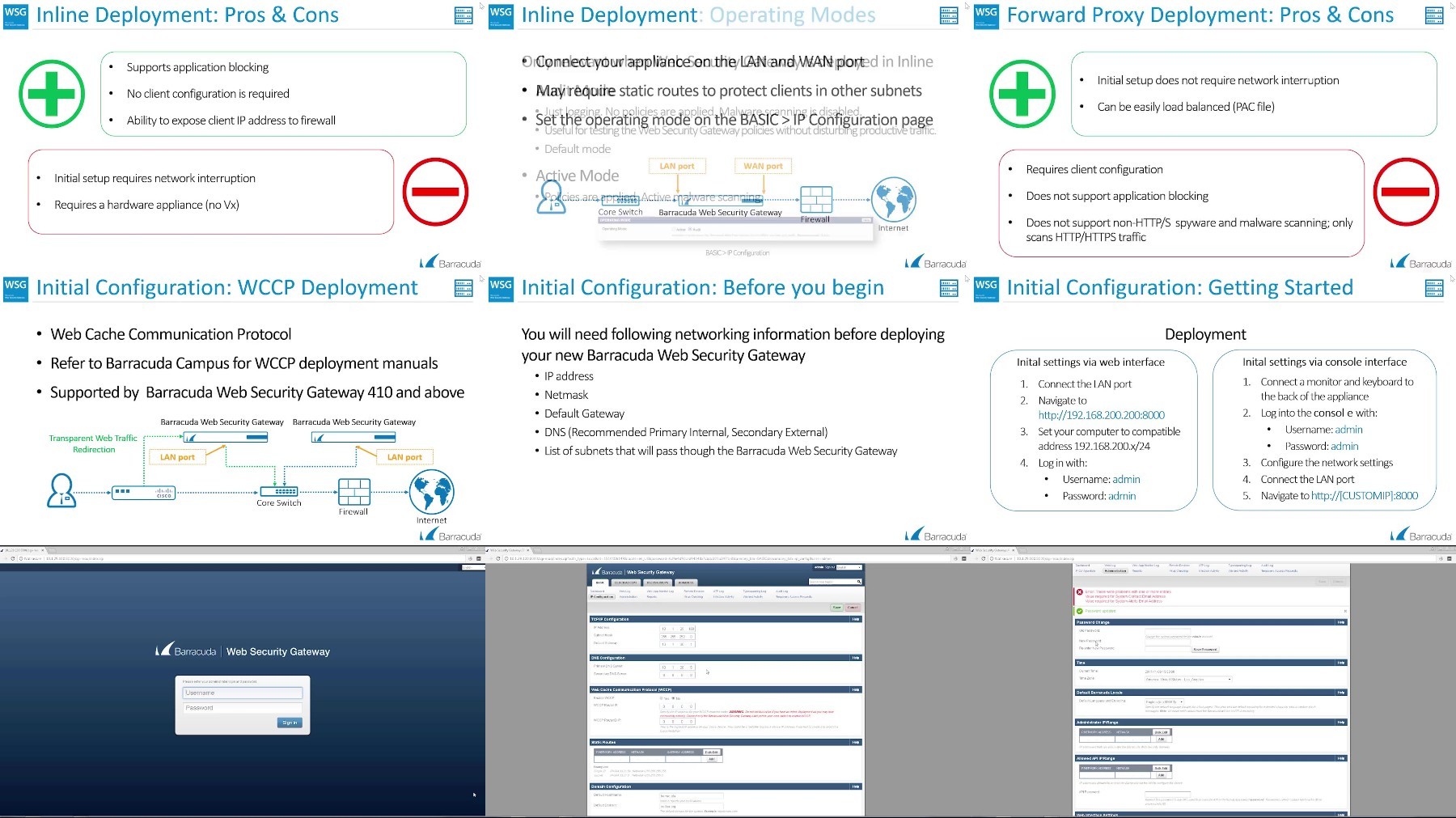Click the green plus icon on Inline Deployment Pros slide
This screenshot has height=818, width=1456.
pos(52,94)
